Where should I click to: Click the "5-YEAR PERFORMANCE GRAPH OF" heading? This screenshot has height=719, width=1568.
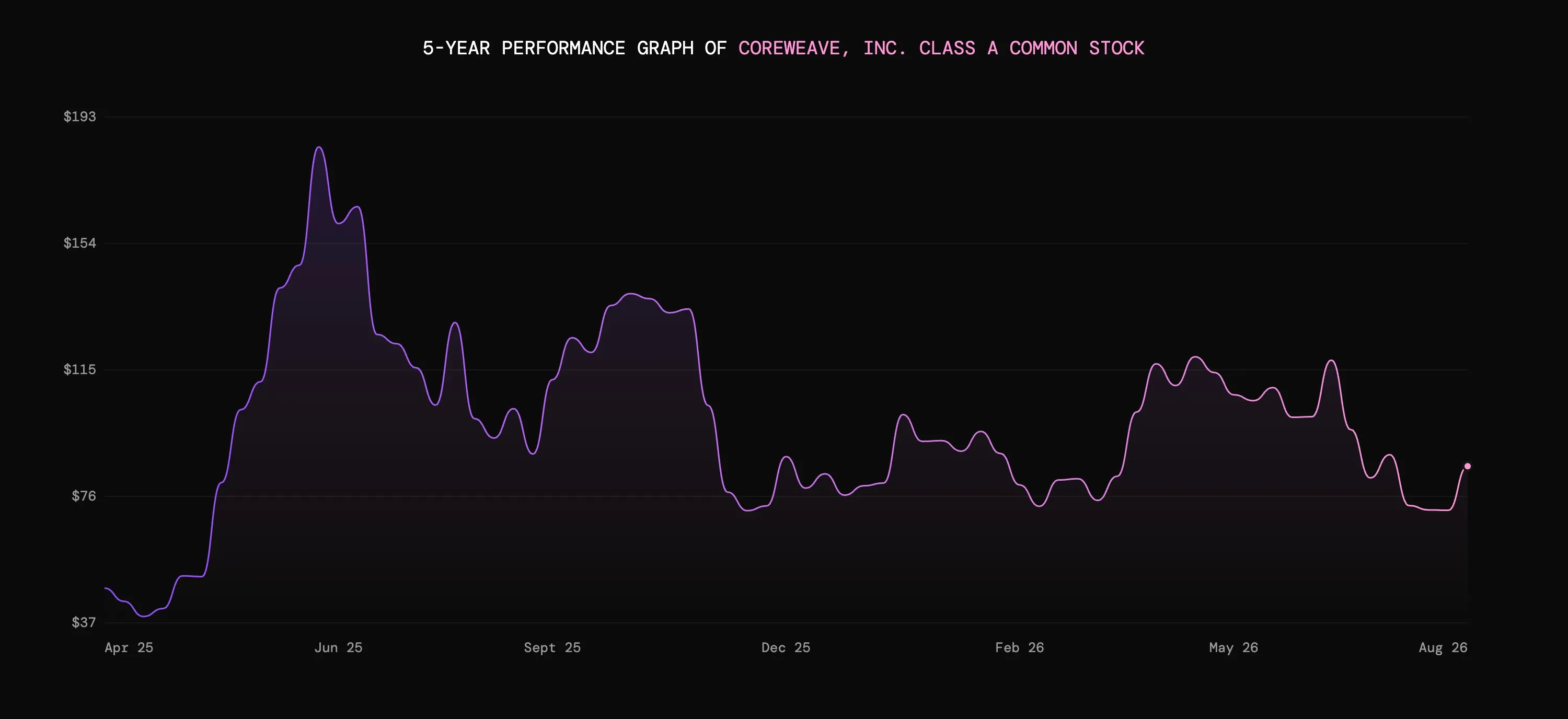click(x=574, y=48)
